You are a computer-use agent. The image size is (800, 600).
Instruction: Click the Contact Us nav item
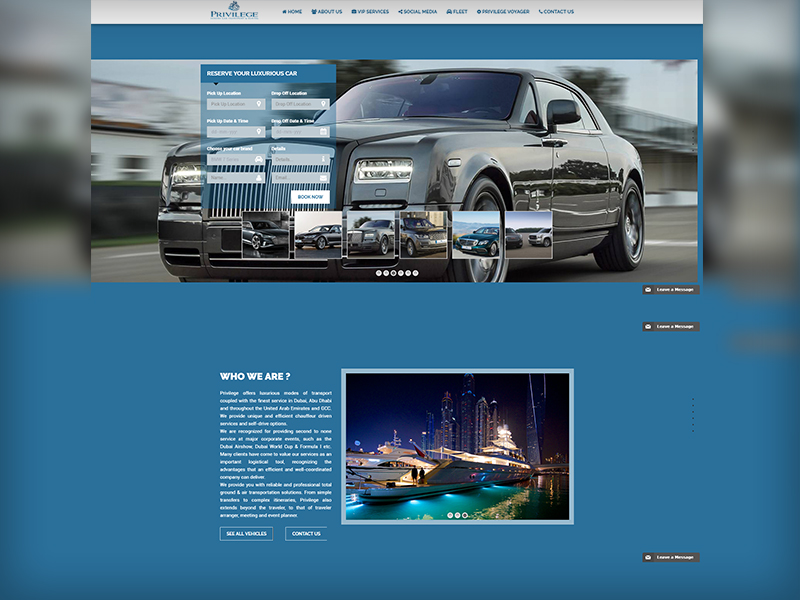click(x=556, y=12)
